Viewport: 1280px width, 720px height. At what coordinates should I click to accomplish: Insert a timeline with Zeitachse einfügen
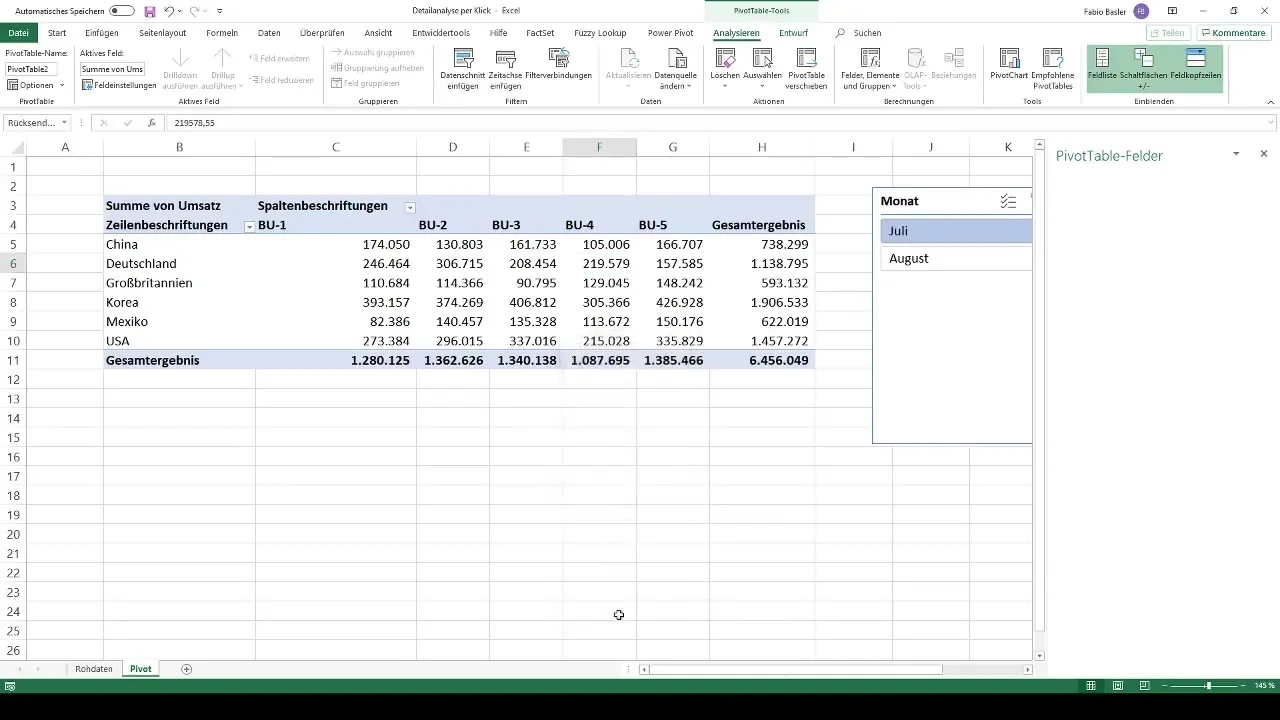(x=506, y=68)
